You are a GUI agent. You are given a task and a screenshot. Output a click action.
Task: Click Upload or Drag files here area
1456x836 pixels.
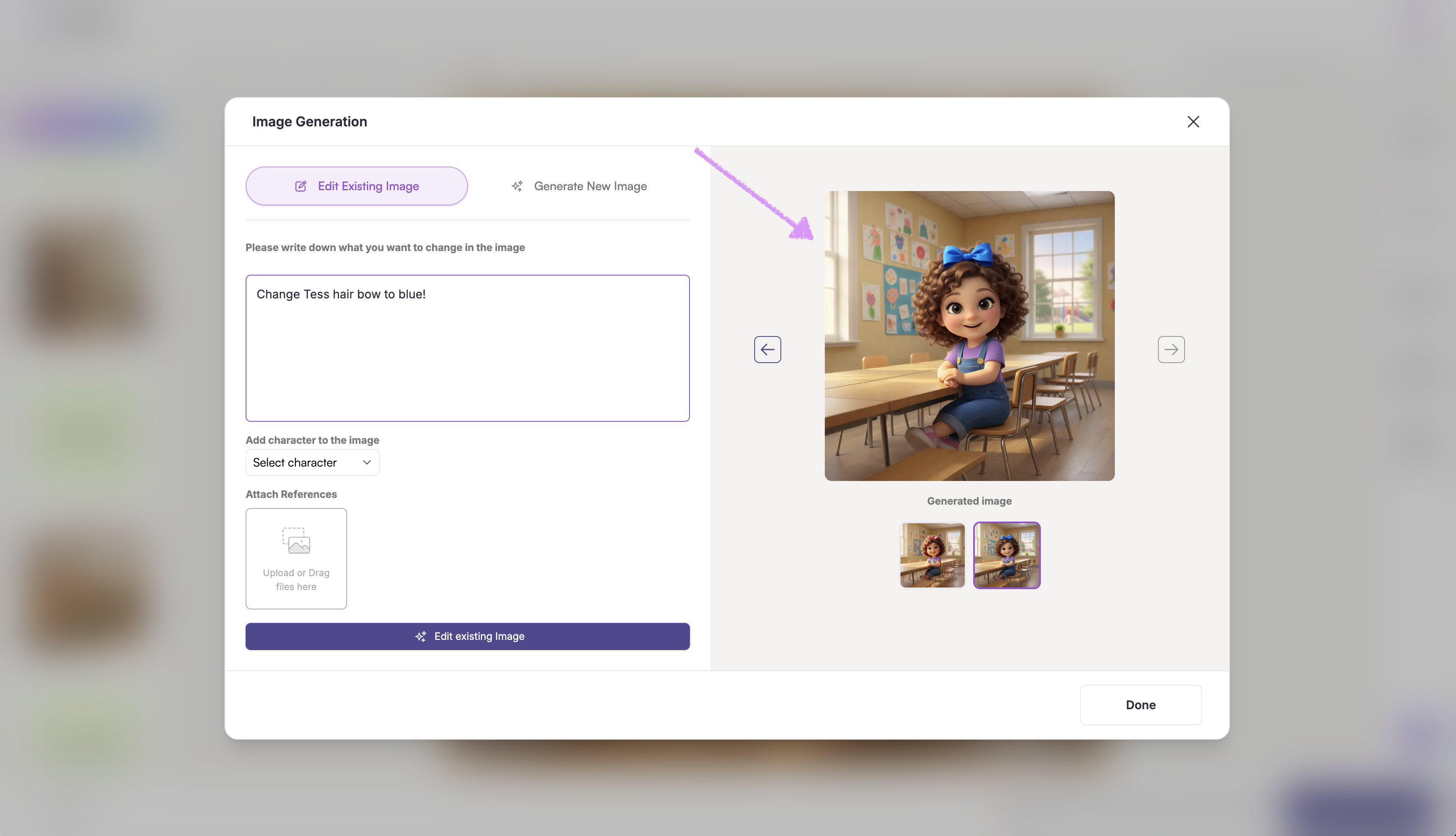(296, 579)
